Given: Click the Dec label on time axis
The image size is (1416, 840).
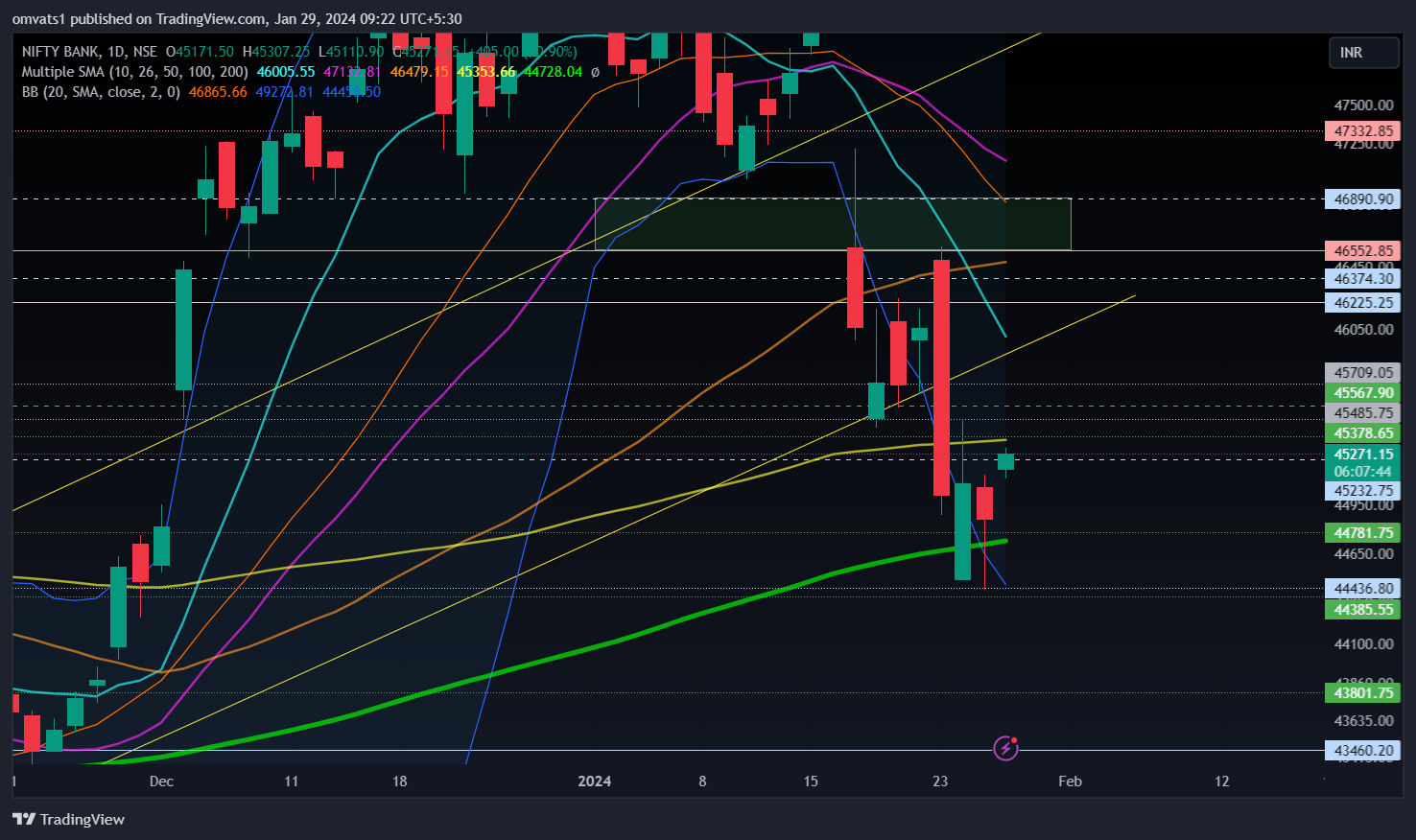Looking at the screenshot, I should 161,781.
